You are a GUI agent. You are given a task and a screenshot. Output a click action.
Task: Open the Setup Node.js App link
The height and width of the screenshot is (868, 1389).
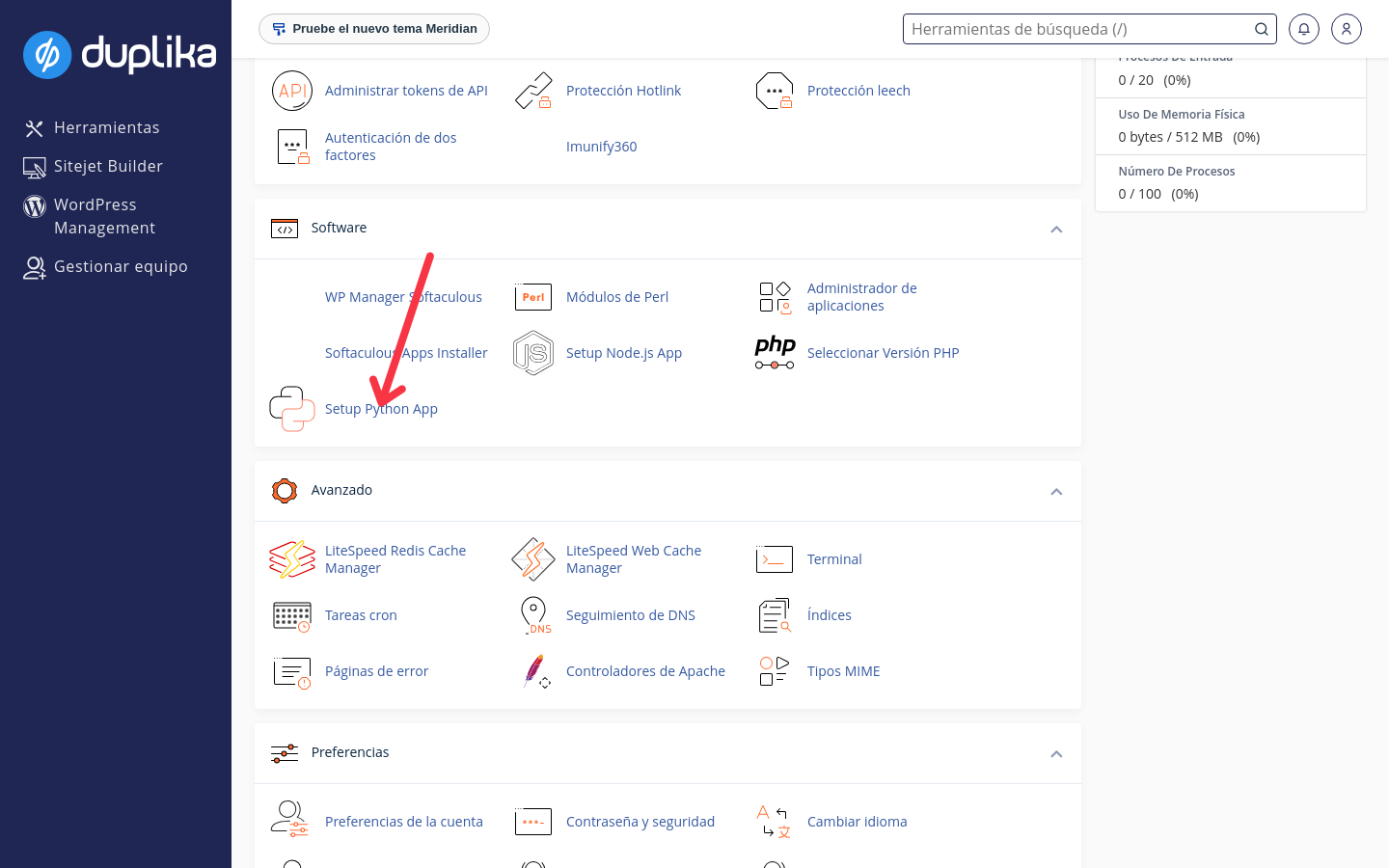pos(623,353)
